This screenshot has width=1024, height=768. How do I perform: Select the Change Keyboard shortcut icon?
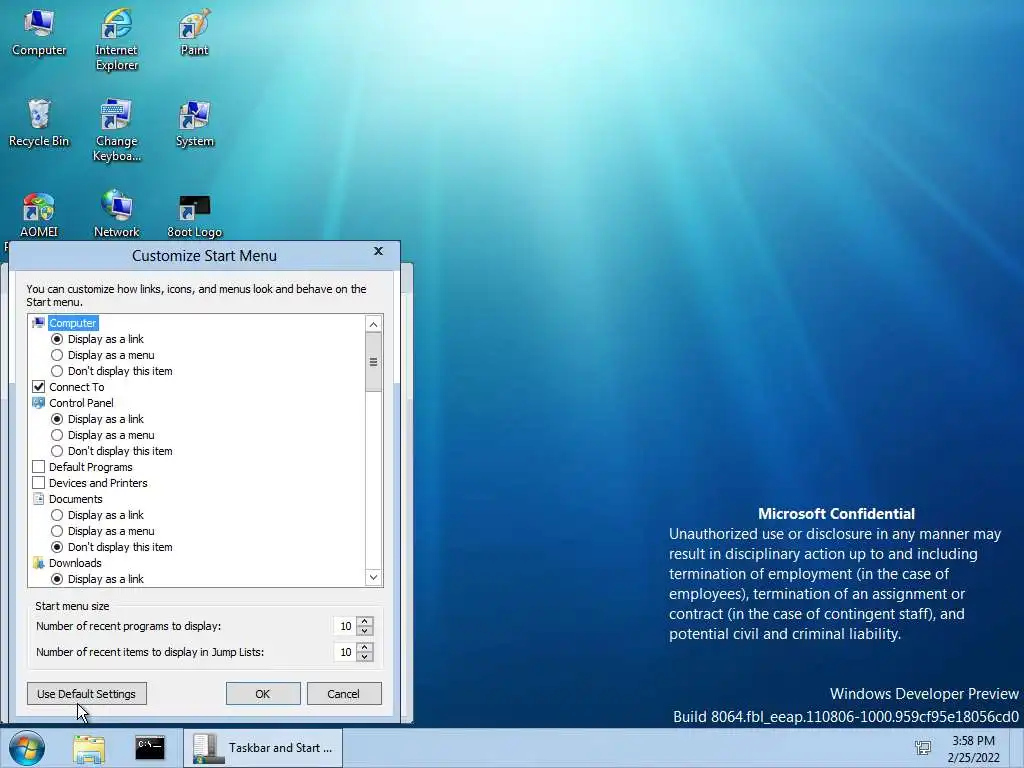(x=116, y=130)
